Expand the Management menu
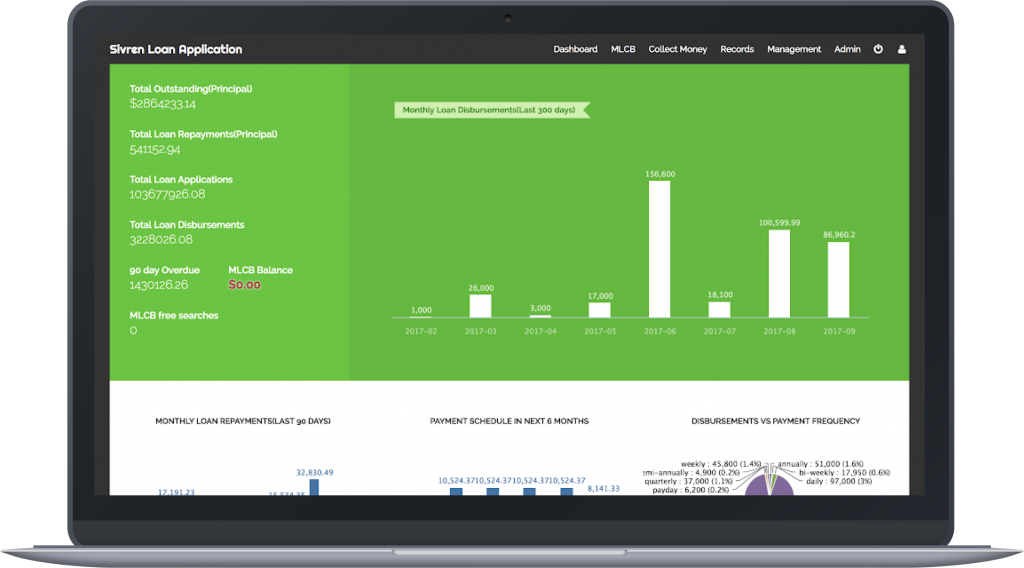The image size is (1024, 568). pos(794,49)
